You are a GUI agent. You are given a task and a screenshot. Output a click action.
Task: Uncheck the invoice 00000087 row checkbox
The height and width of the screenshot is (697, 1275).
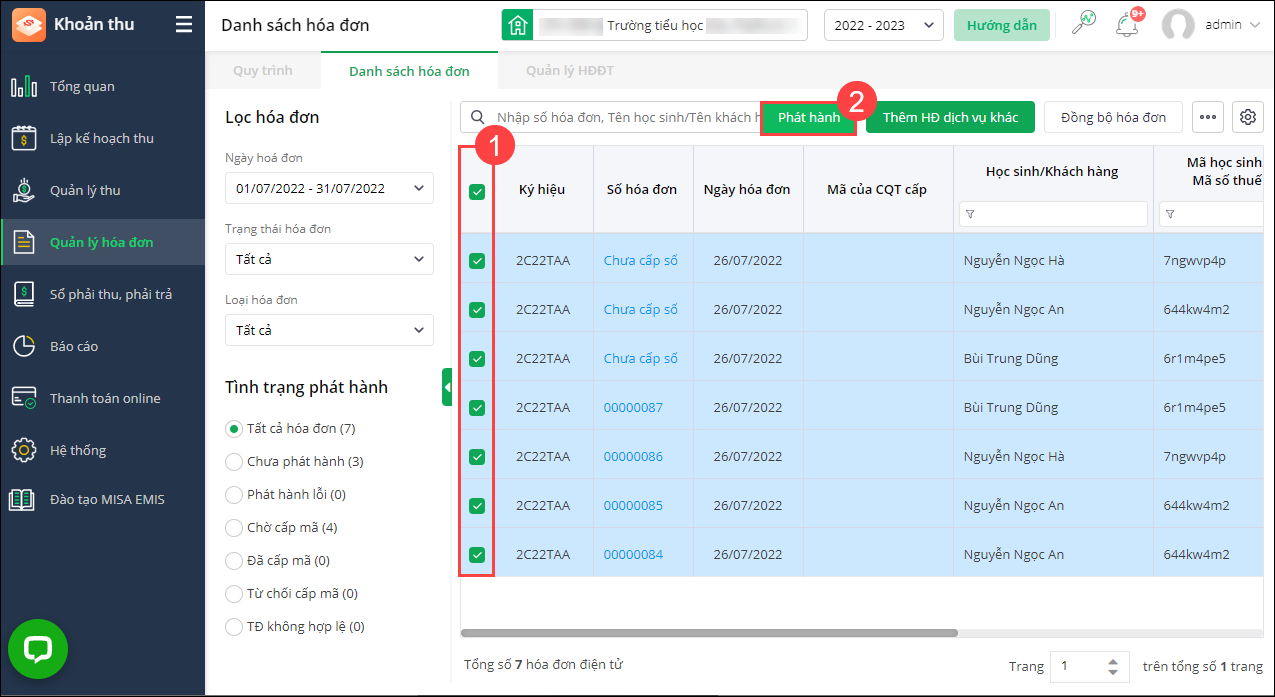click(x=477, y=408)
